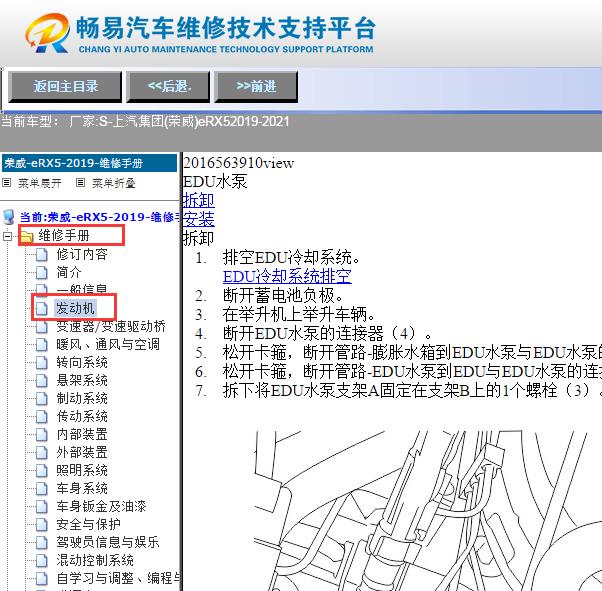The width and height of the screenshot is (602, 591).
Task: Click the page icon beside 车身系统
Action: pos(41,489)
